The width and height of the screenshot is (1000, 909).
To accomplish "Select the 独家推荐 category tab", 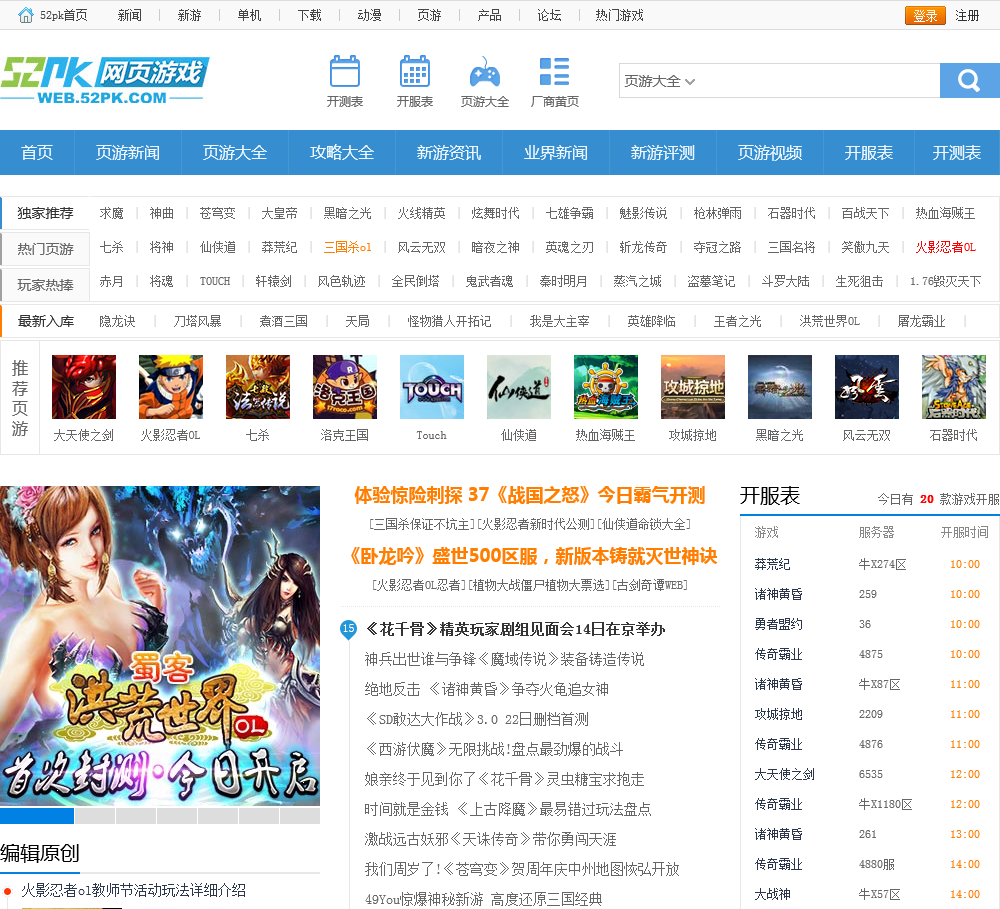I will [45, 213].
